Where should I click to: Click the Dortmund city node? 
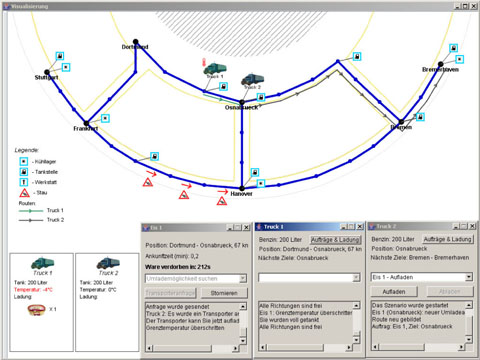[135, 42]
